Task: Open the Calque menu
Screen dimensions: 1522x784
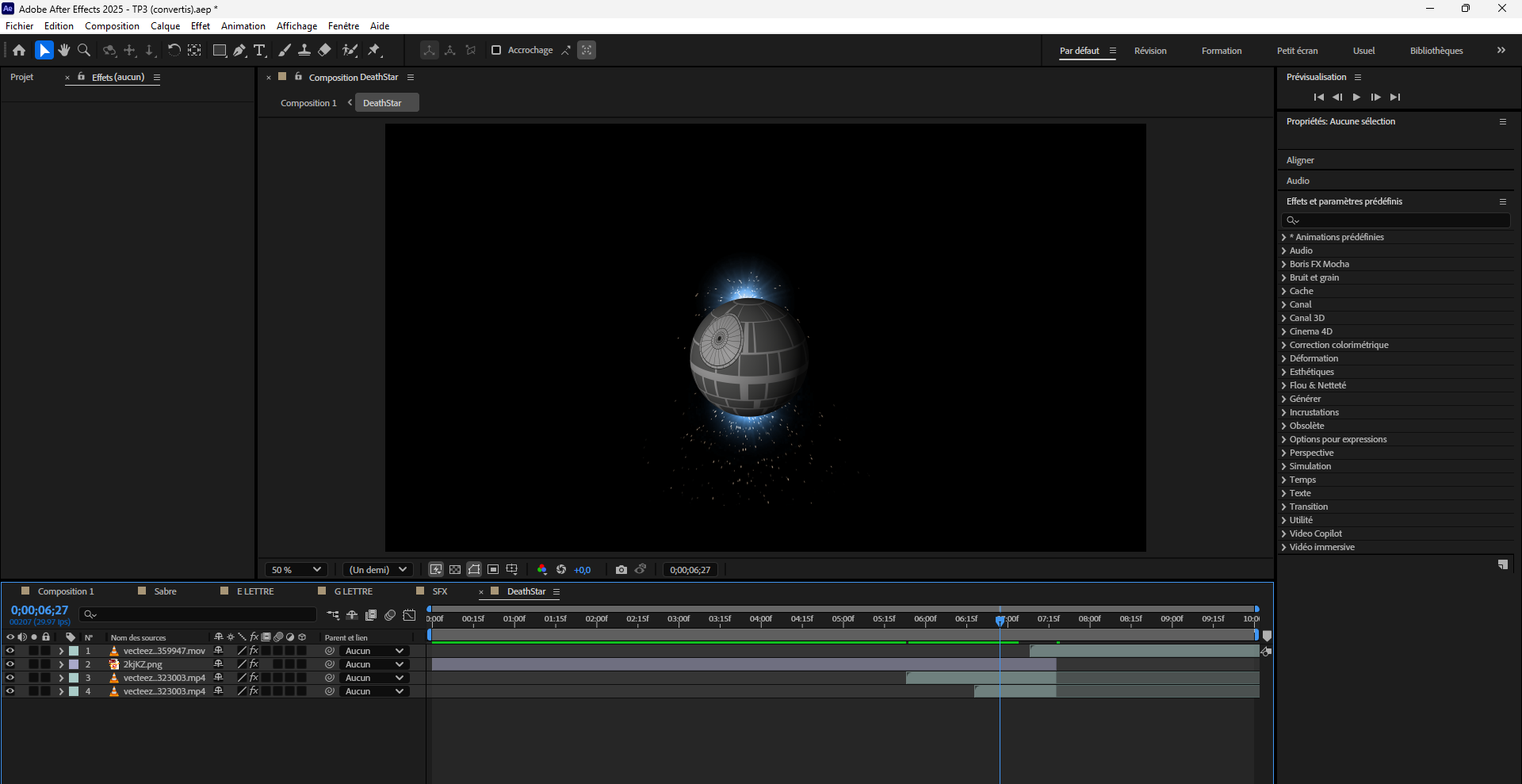Action: click(165, 26)
